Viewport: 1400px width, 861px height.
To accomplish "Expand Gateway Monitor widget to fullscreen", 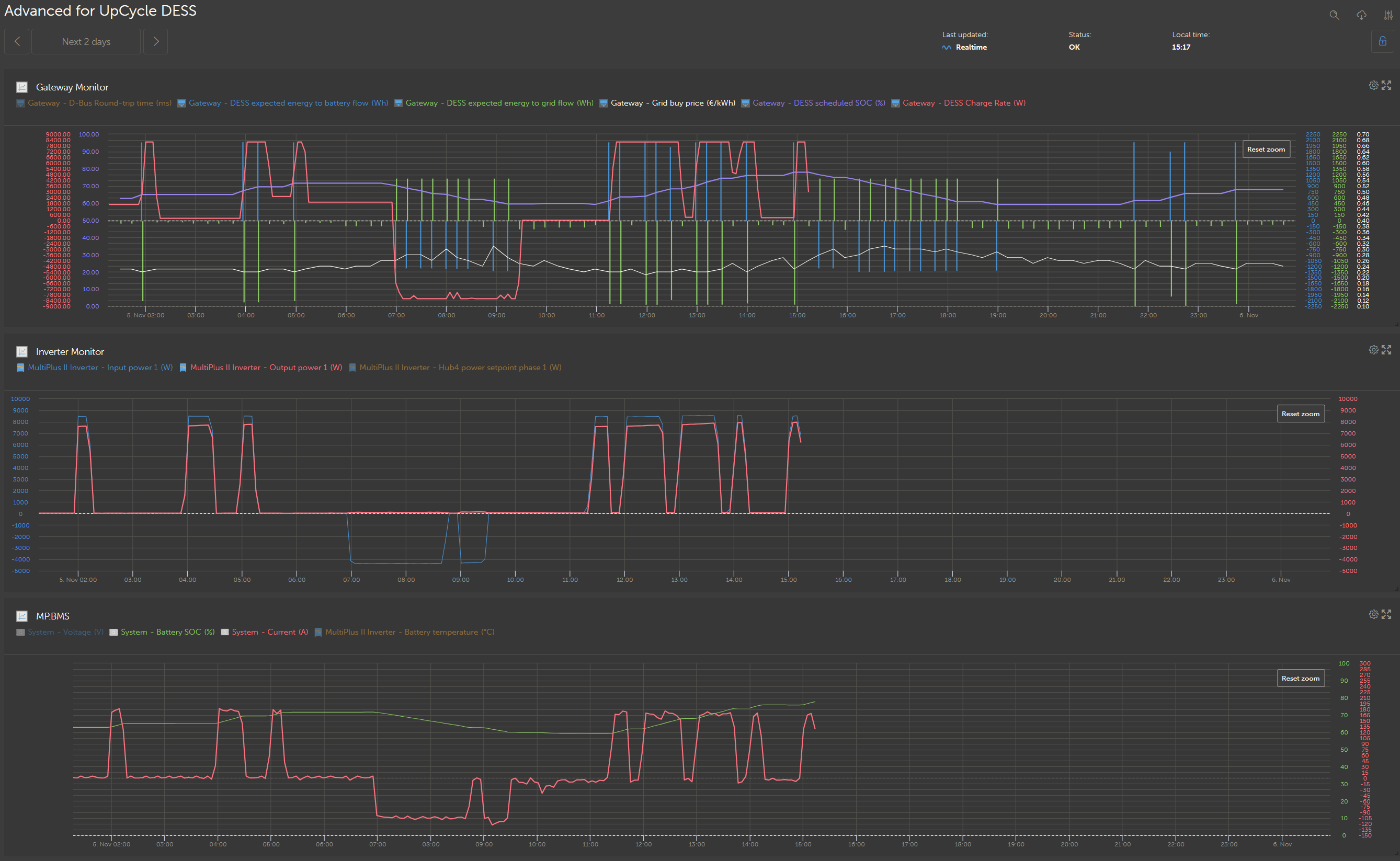I will click(1386, 85).
